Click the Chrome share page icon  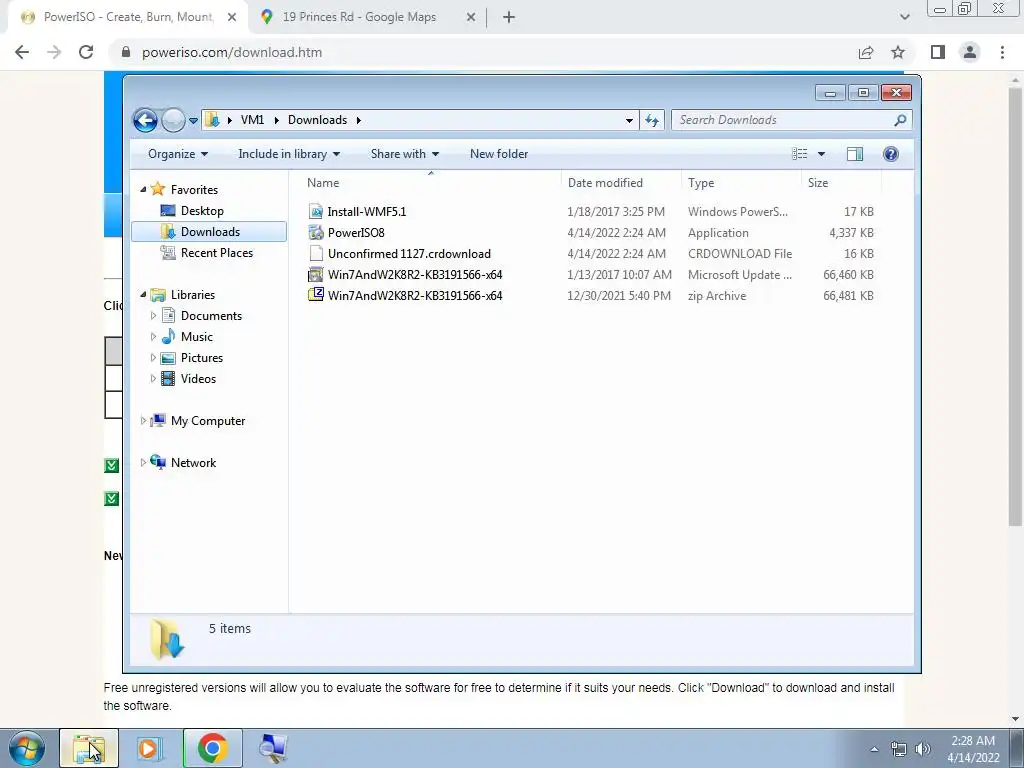click(866, 52)
